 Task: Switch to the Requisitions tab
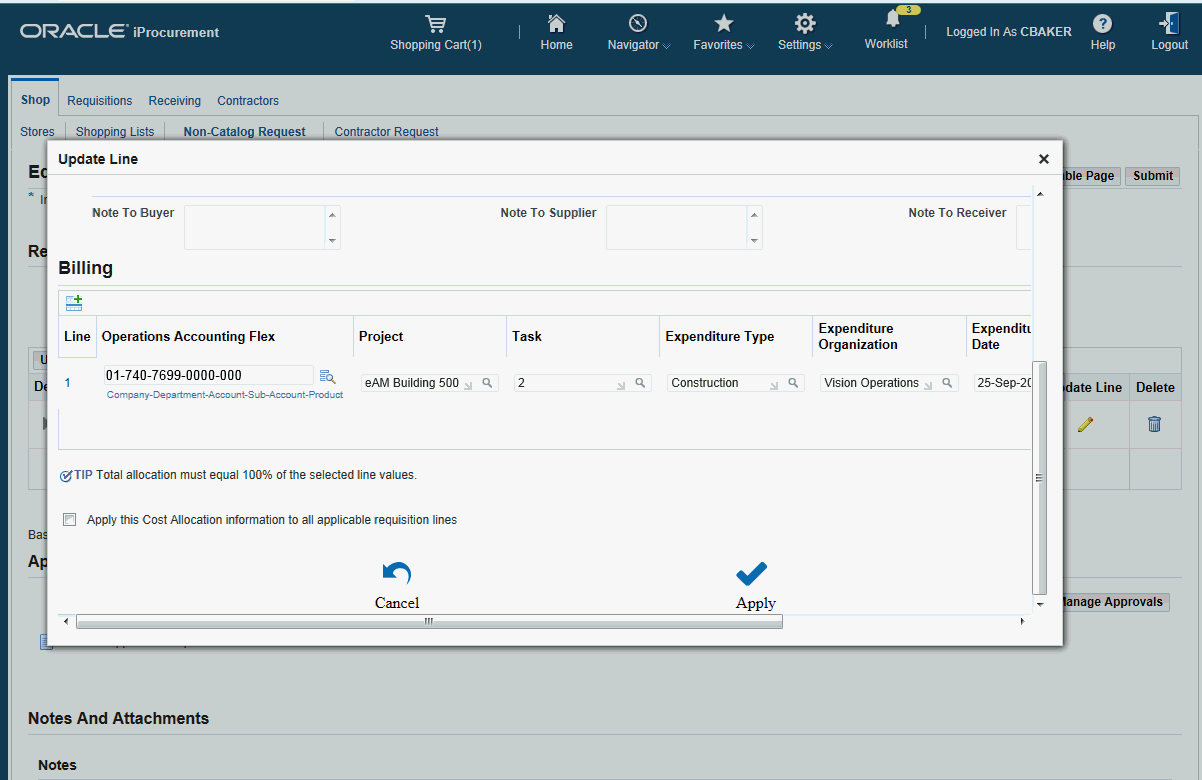click(x=100, y=101)
